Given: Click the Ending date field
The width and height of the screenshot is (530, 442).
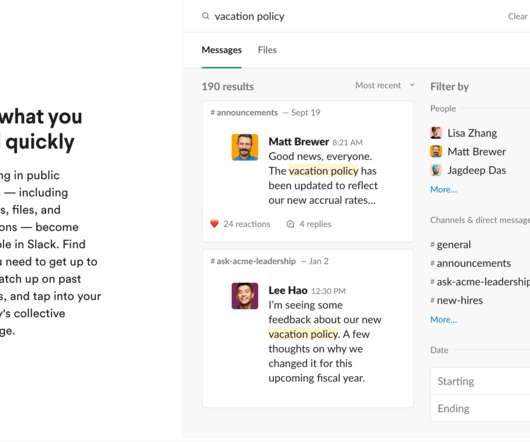Looking at the screenshot, I should [x=480, y=408].
